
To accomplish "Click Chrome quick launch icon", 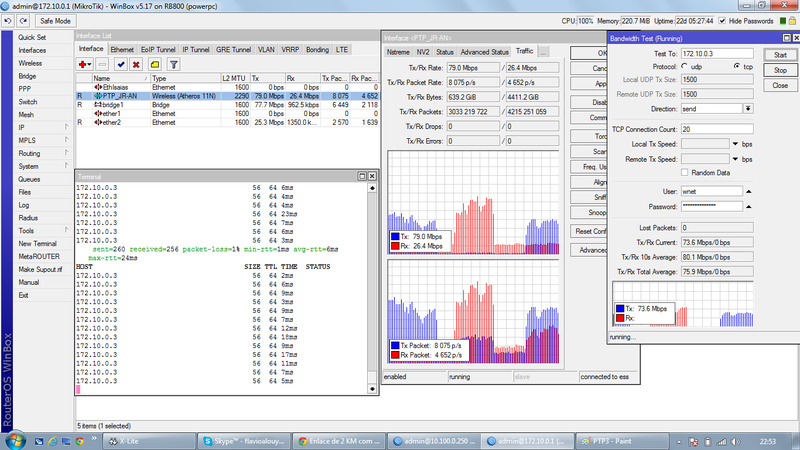I will pos(80,441).
